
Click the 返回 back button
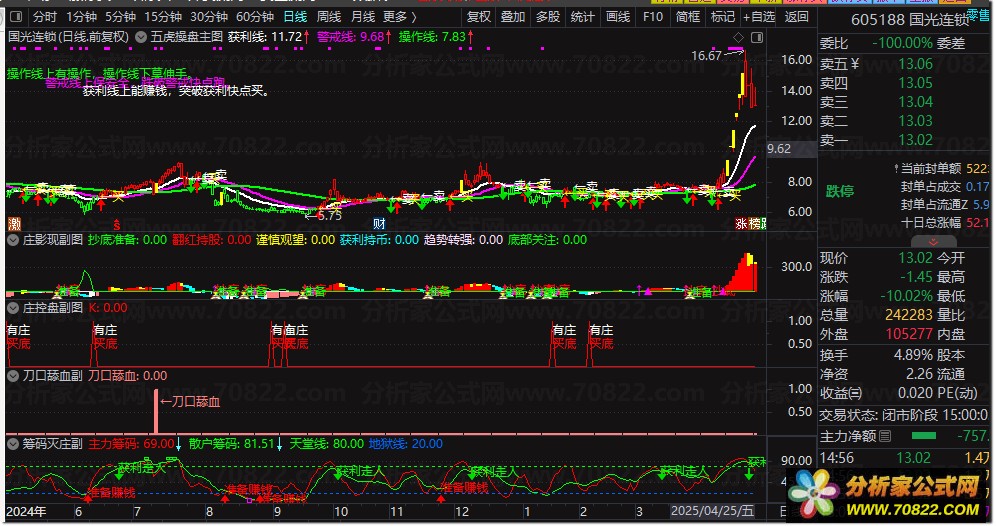pos(797,17)
